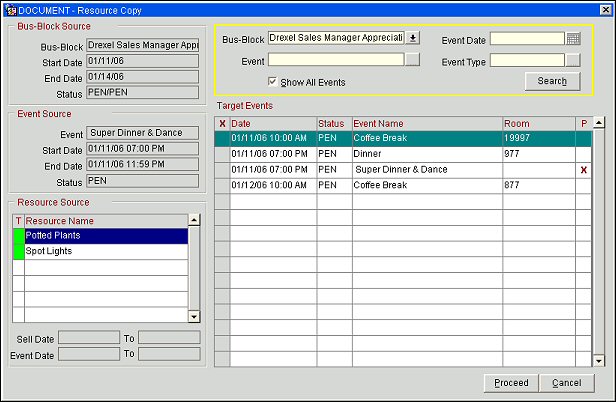Expand the Bus-Block dropdown arrow
The width and height of the screenshot is (616, 402).
pos(413,38)
